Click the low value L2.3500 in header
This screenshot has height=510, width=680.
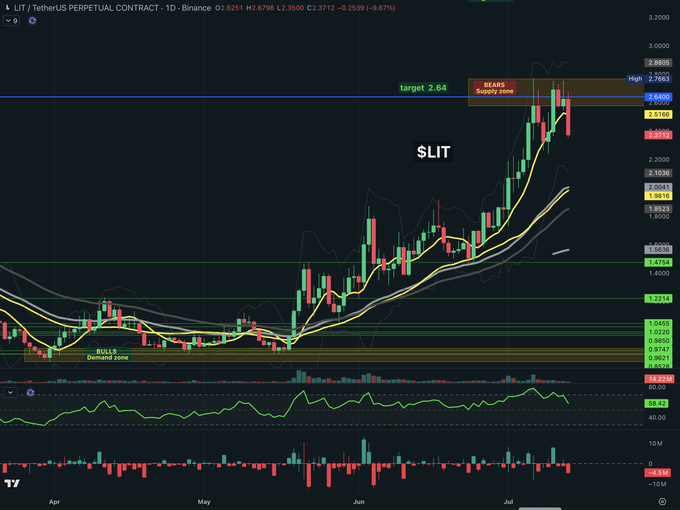(291, 8)
